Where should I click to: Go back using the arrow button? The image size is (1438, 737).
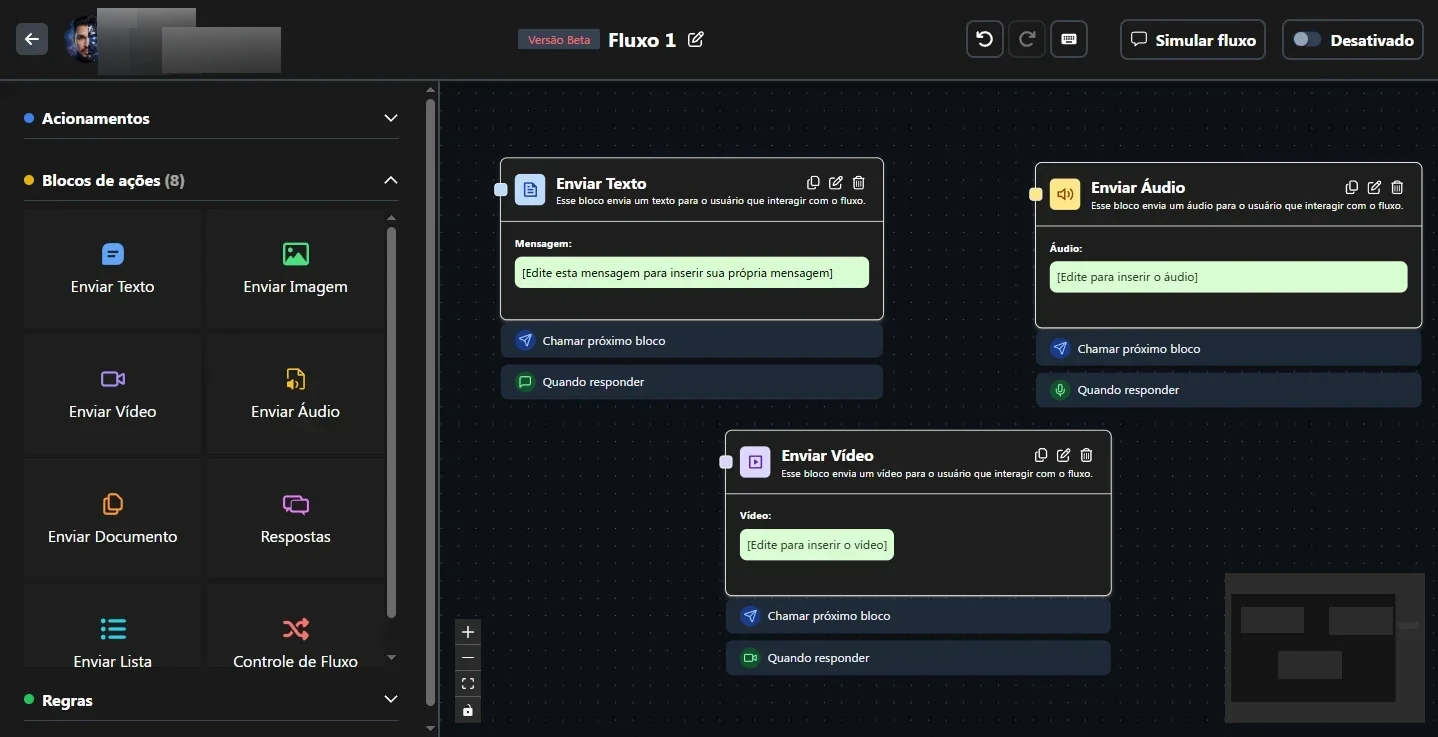[32, 39]
